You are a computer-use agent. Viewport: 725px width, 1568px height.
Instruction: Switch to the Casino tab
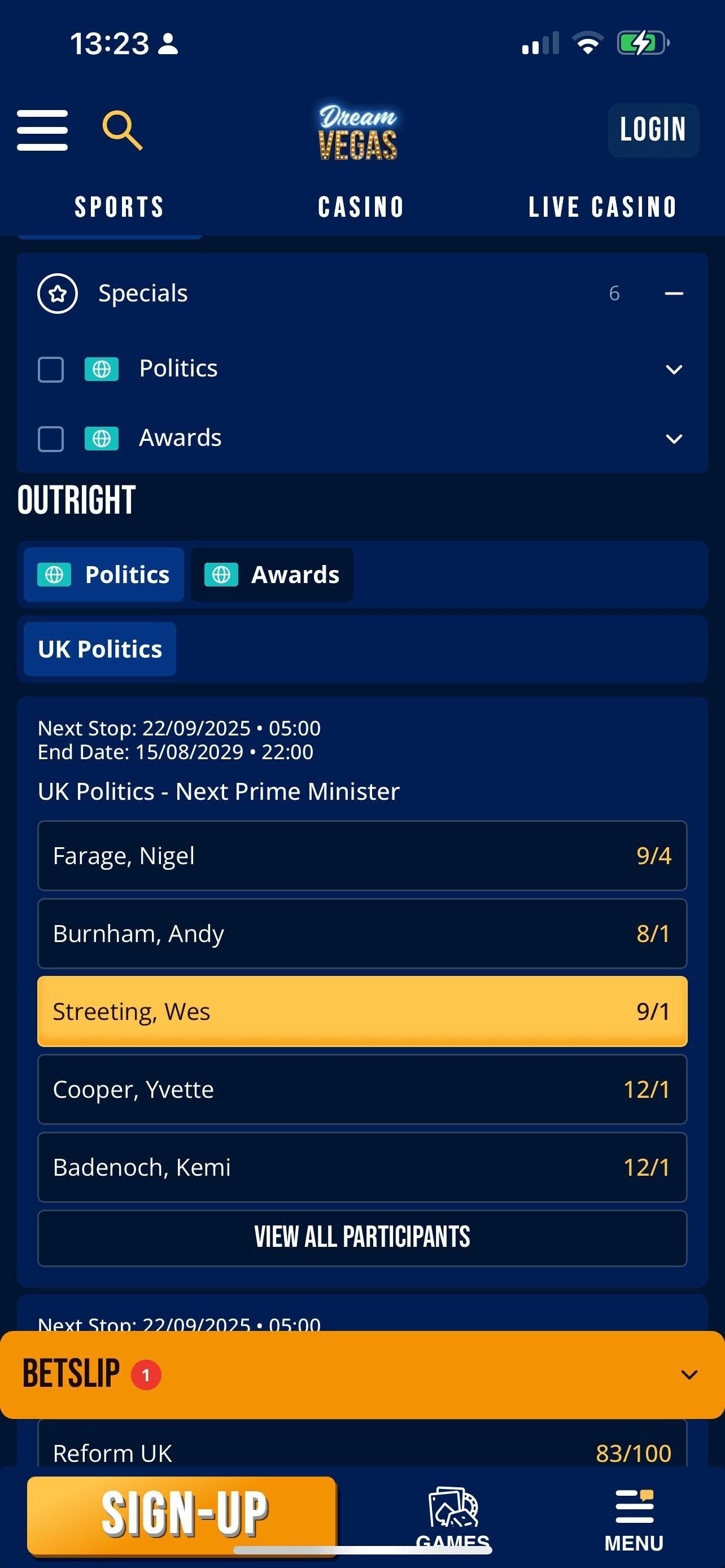[x=361, y=208]
